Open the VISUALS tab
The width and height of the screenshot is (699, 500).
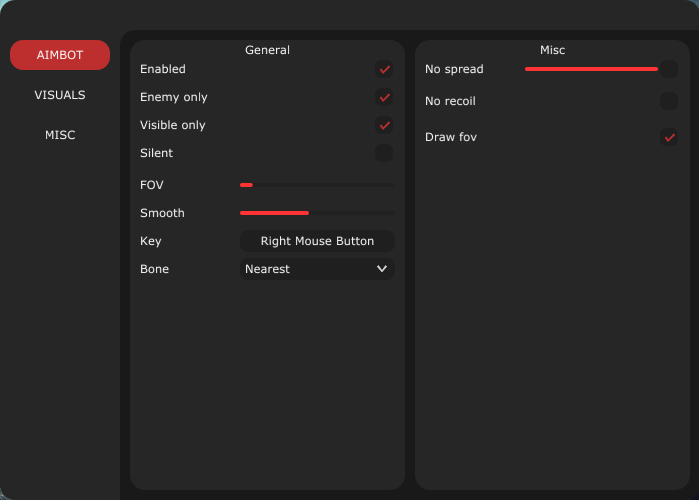[60, 95]
